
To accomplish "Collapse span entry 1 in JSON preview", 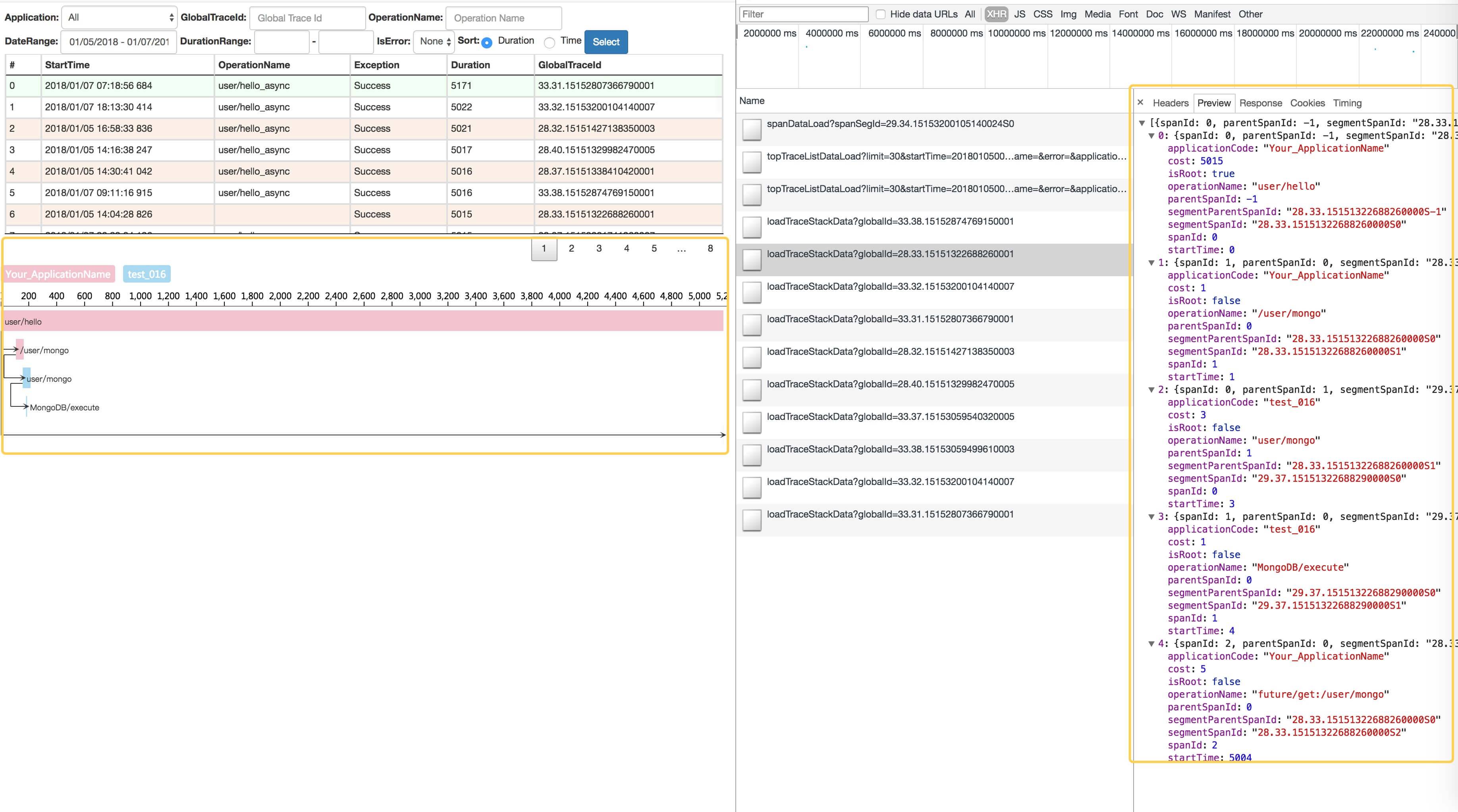I will tap(1151, 263).
